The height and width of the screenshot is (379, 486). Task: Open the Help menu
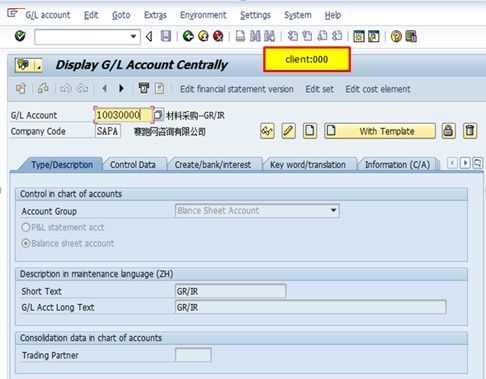pyautogui.click(x=333, y=15)
